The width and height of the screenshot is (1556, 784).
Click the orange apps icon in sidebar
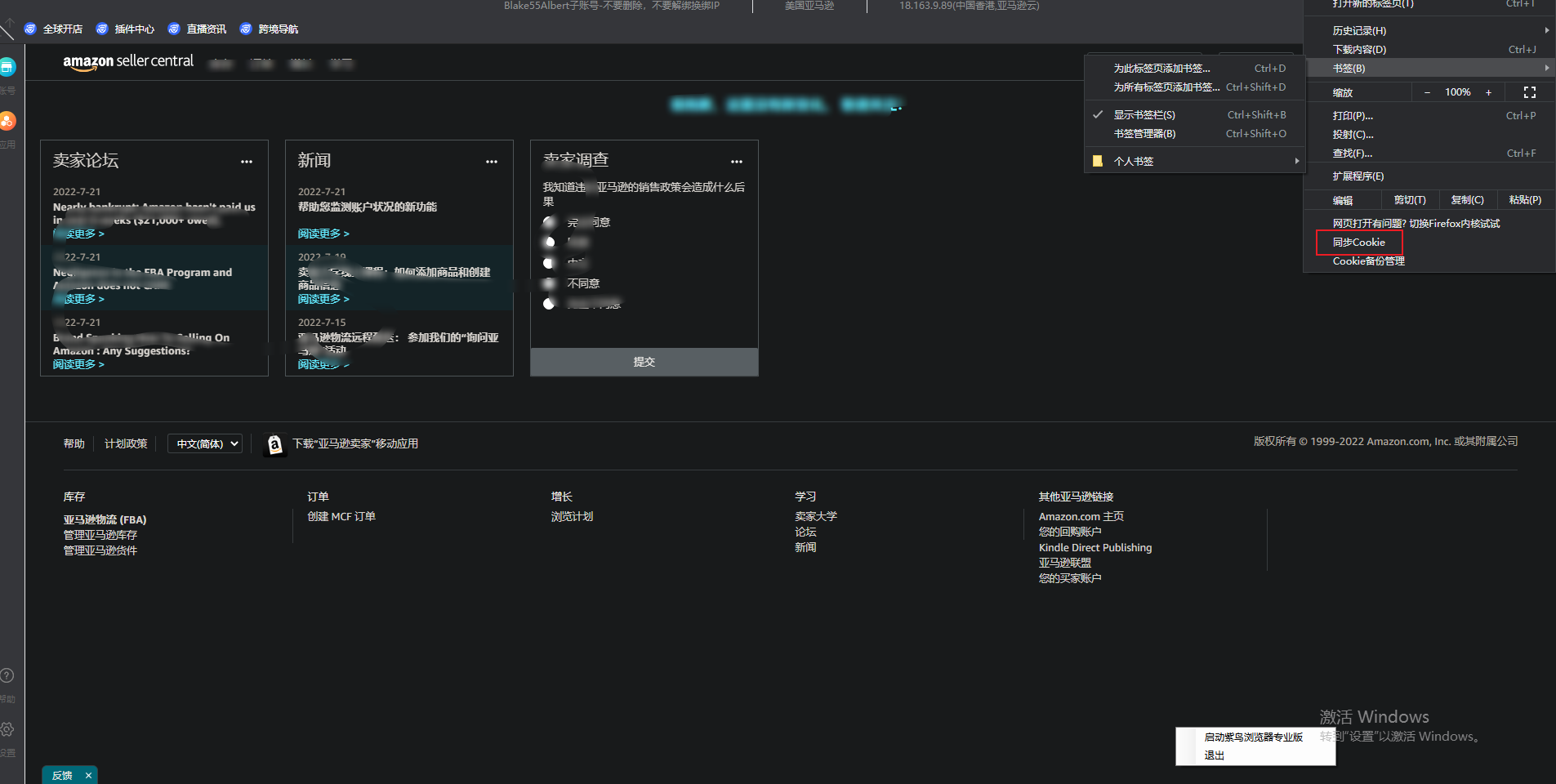[x=7, y=121]
